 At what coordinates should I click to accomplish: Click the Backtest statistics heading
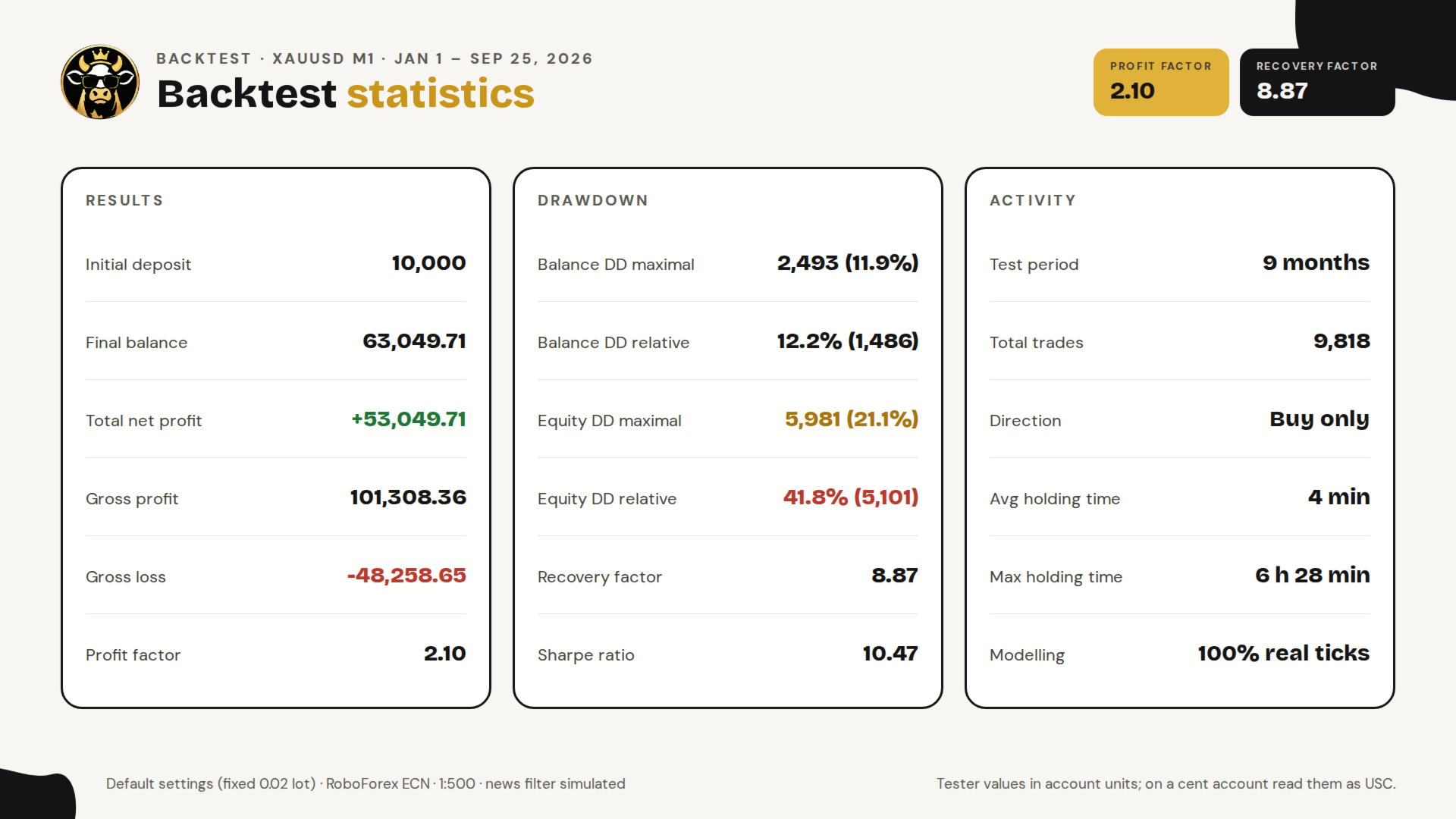point(346,94)
